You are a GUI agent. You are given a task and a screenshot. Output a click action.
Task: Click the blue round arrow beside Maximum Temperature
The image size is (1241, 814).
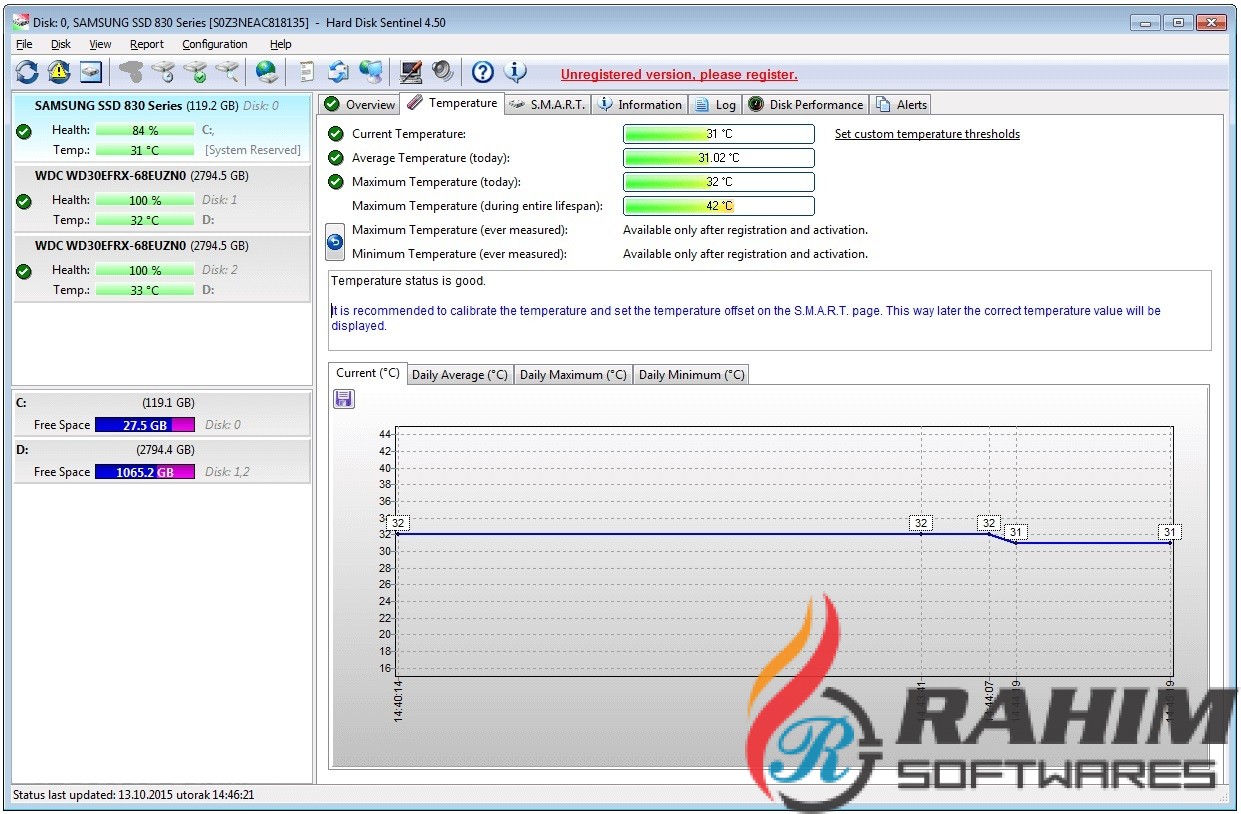pyautogui.click(x=336, y=242)
